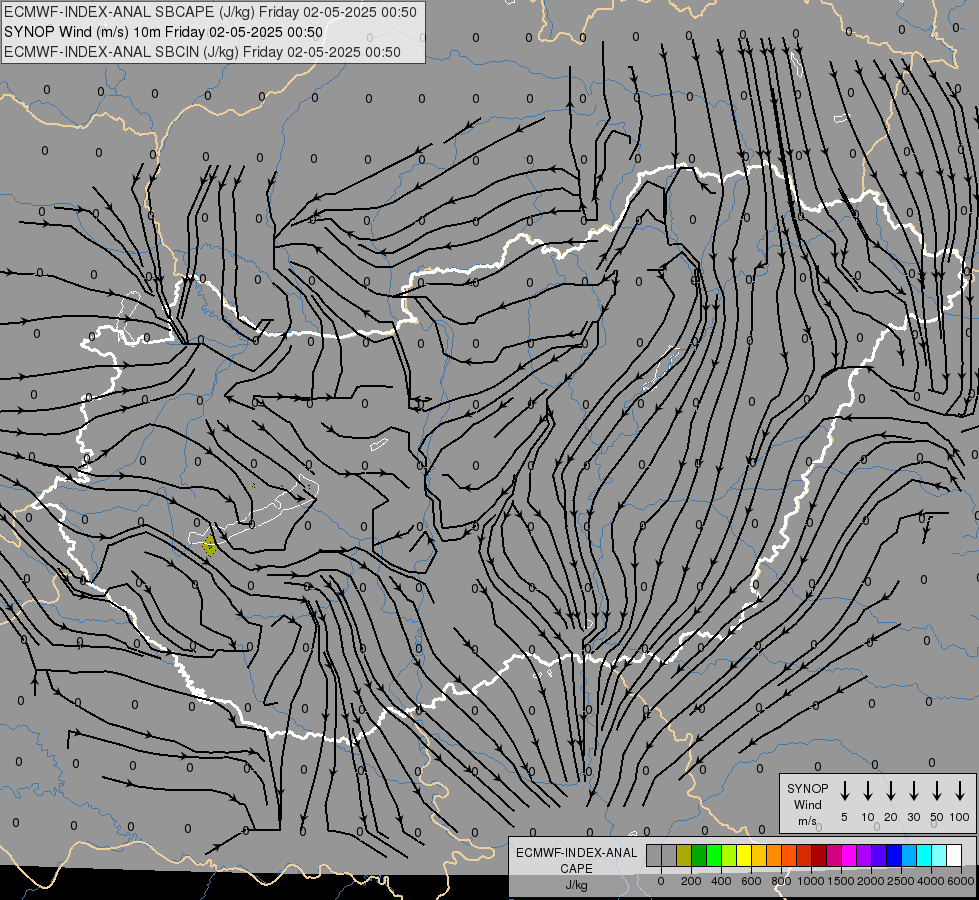Viewport: 979px width, 900px height.
Task: Click the yellow-green CAPE diamond on map
Action: click(x=210, y=545)
